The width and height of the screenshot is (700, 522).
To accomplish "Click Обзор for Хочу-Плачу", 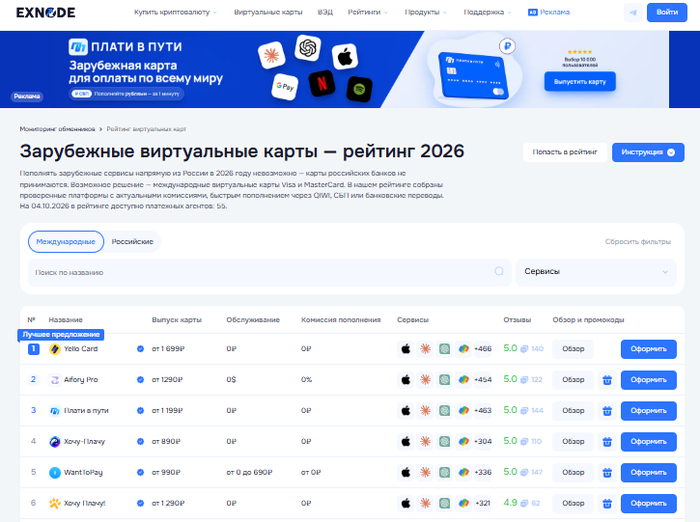I will [573, 442].
